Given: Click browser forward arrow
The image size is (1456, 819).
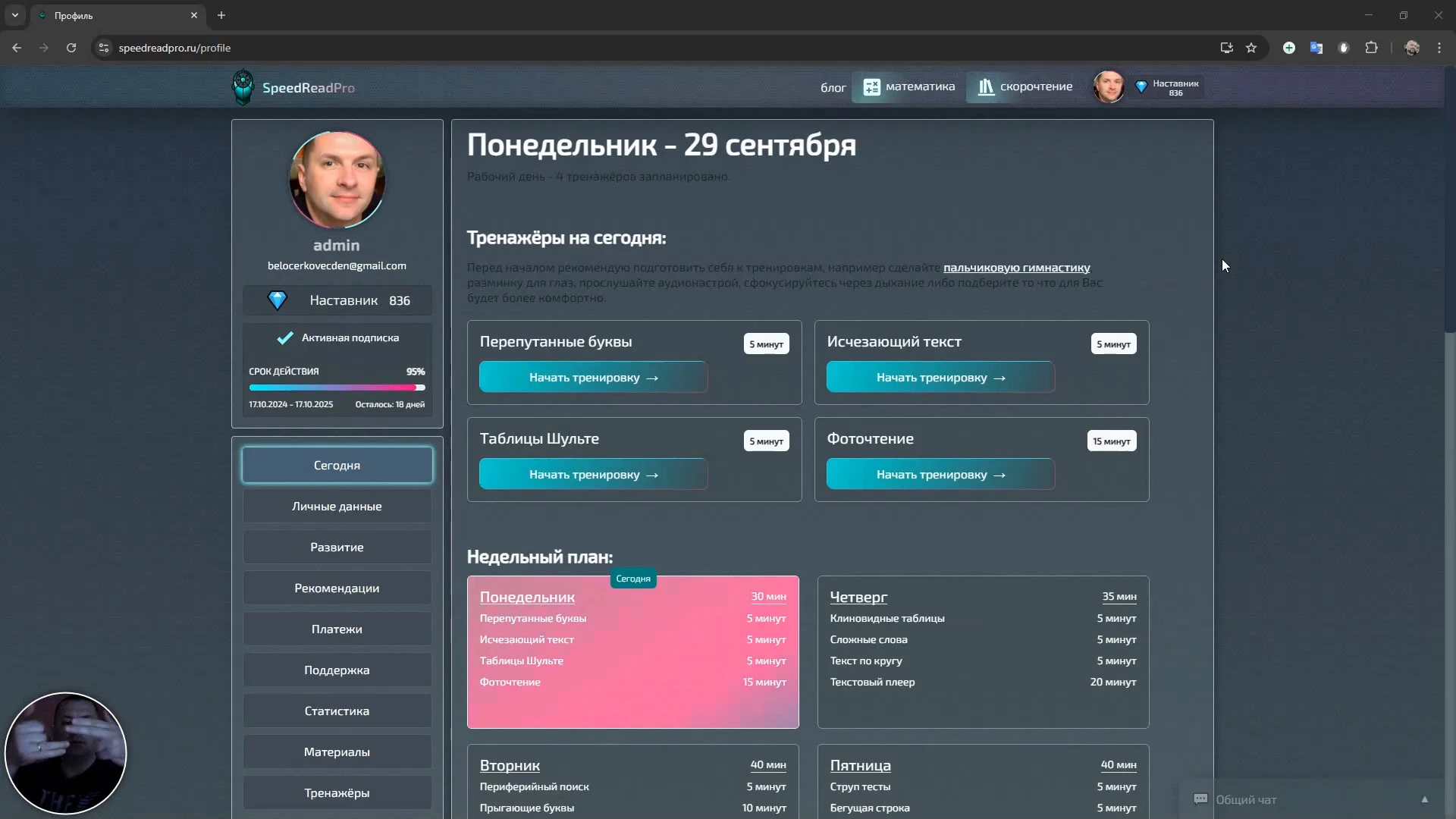Looking at the screenshot, I should point(44,48).
